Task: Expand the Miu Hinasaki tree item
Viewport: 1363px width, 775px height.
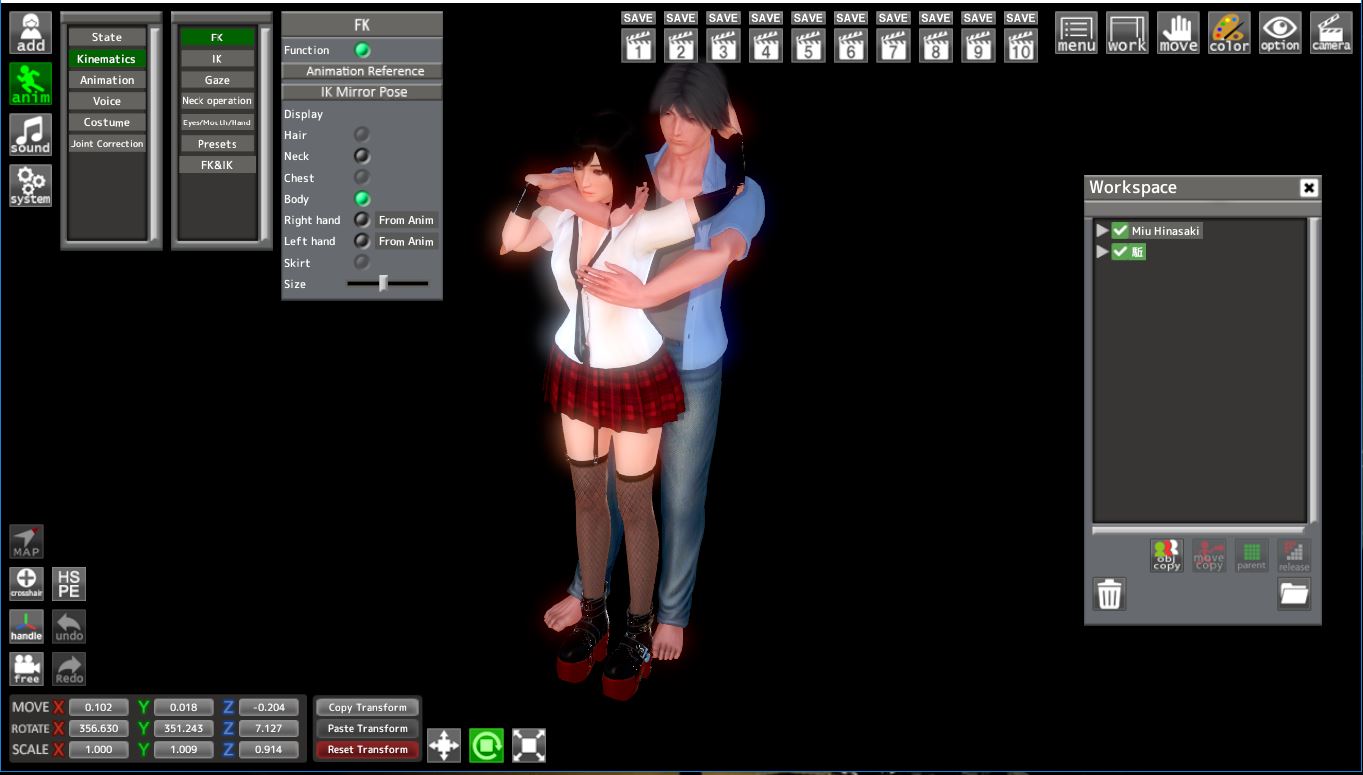Action: pyautogui.click(x=1102, y=231)
